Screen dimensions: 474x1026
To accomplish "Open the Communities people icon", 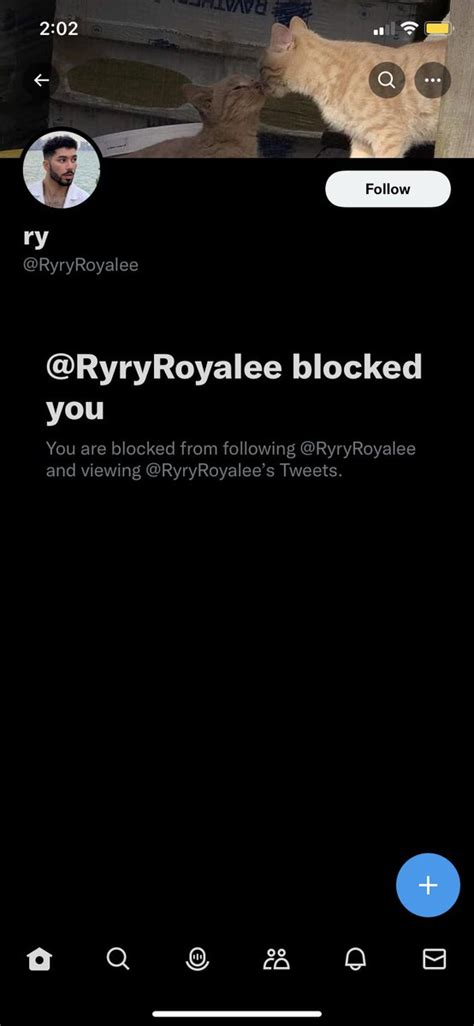I will 276,959.
